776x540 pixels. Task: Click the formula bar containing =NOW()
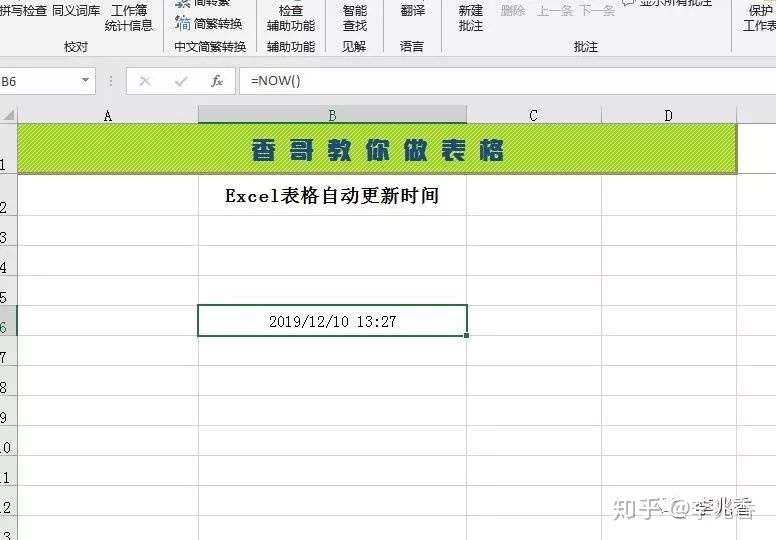point(507,81)
